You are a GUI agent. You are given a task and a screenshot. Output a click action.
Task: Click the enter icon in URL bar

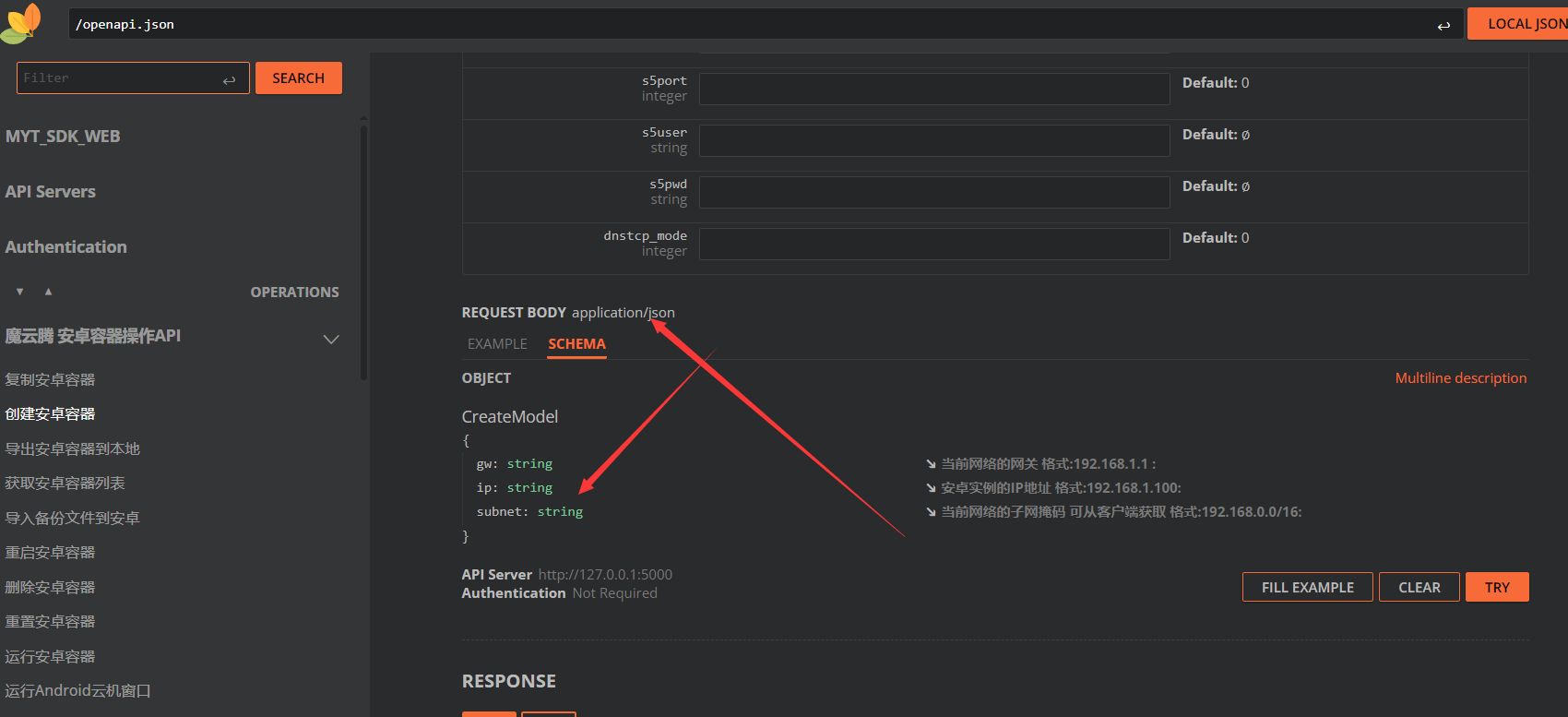1443,26
